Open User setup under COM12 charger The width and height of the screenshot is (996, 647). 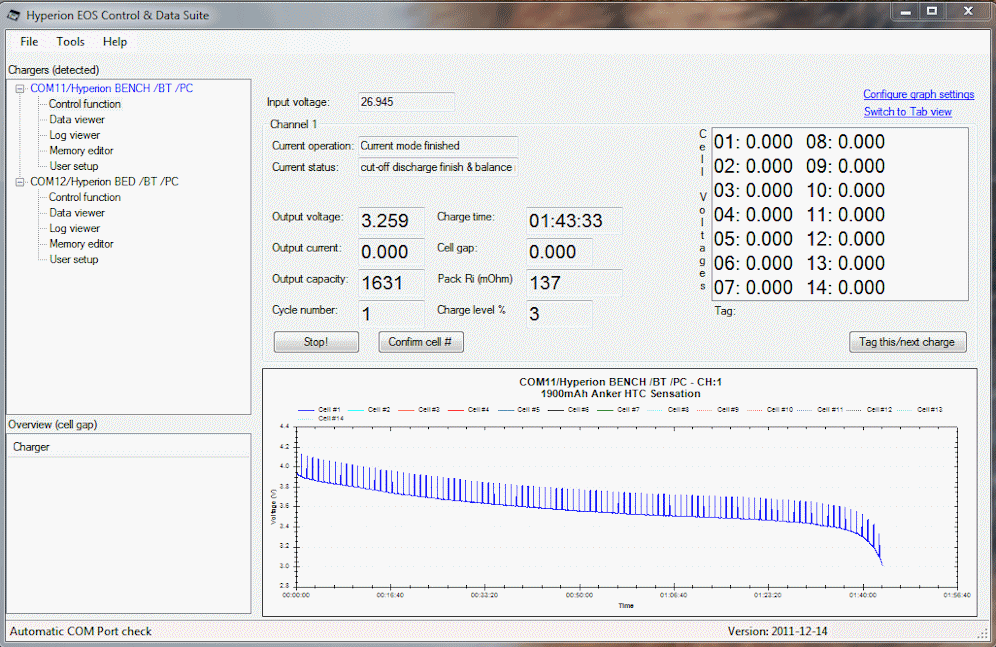coord(74,260)
